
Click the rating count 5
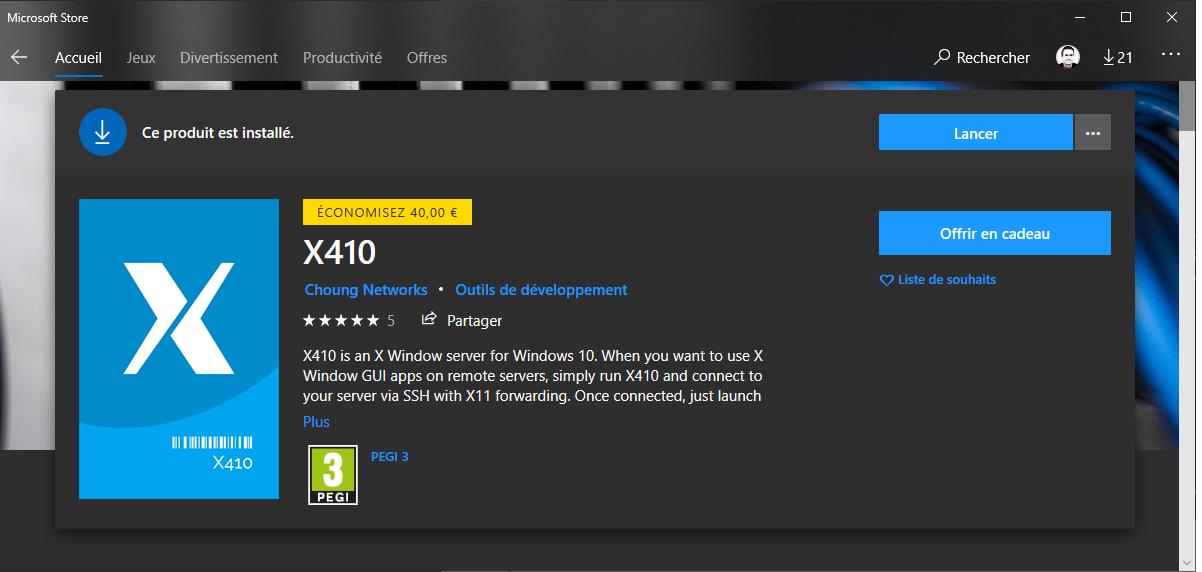391,321
